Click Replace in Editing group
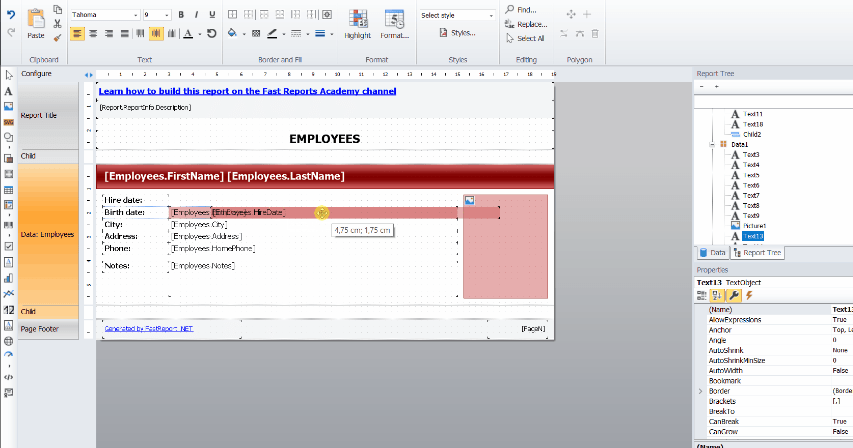The height and width of the screenshot is (448, 853). (x=526, y=24)
